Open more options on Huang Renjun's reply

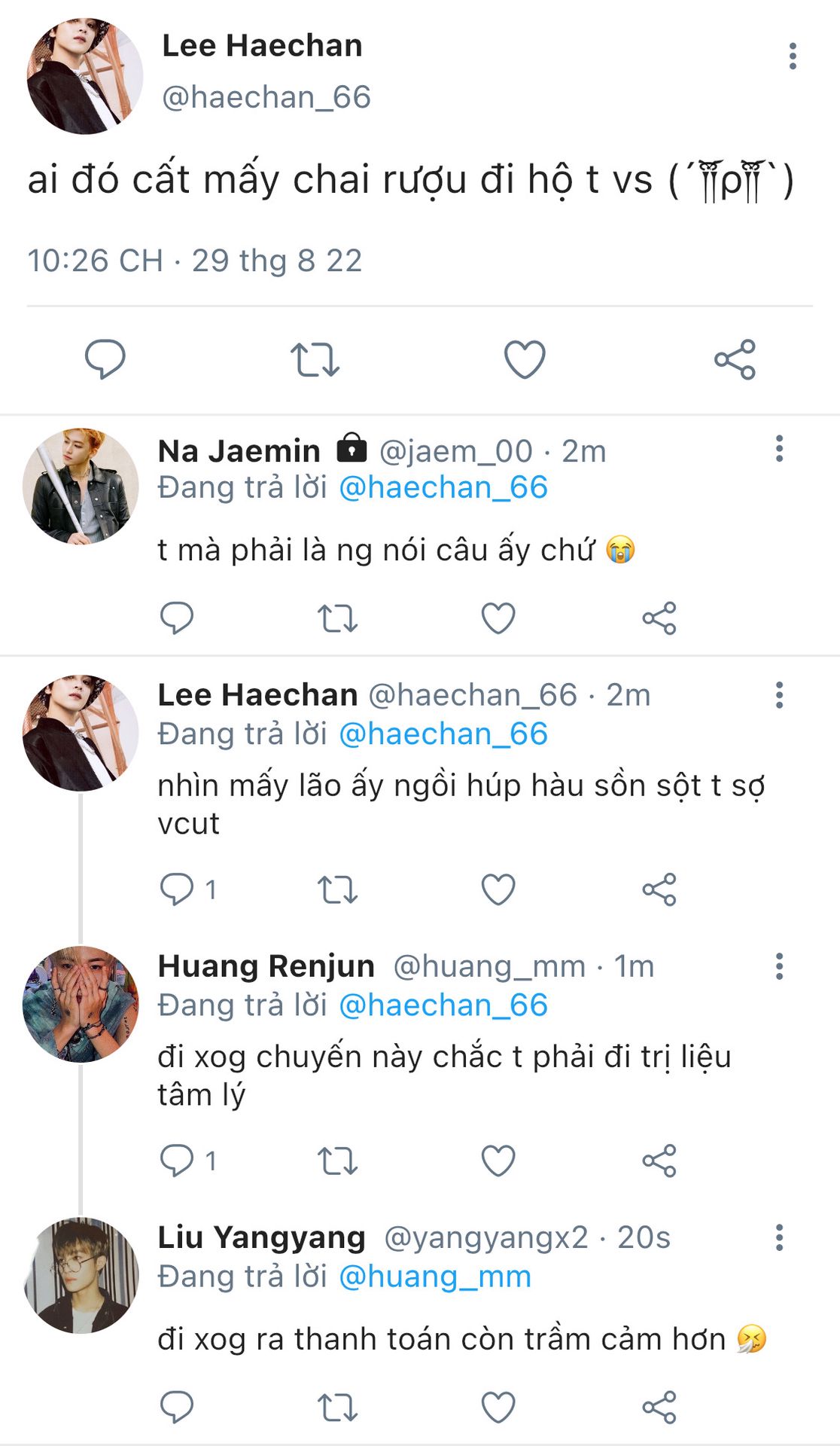(x=779, y=966)
